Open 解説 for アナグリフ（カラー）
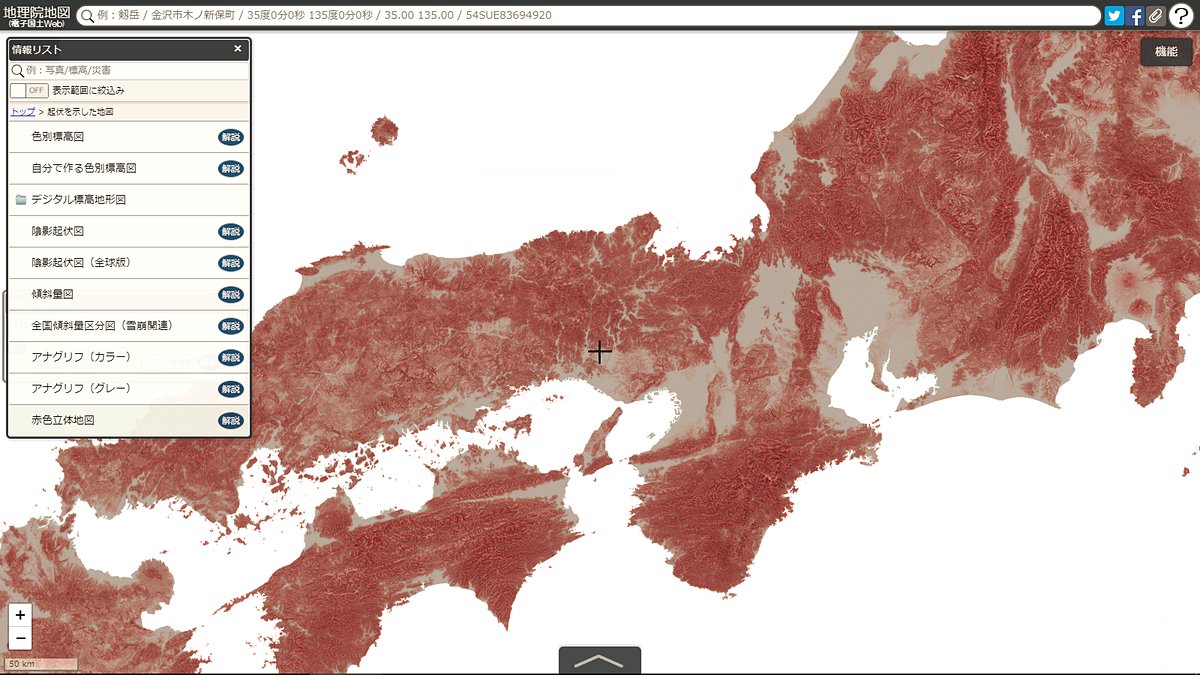This screenshot has width=1200, height=675. (x=231, y=357)
